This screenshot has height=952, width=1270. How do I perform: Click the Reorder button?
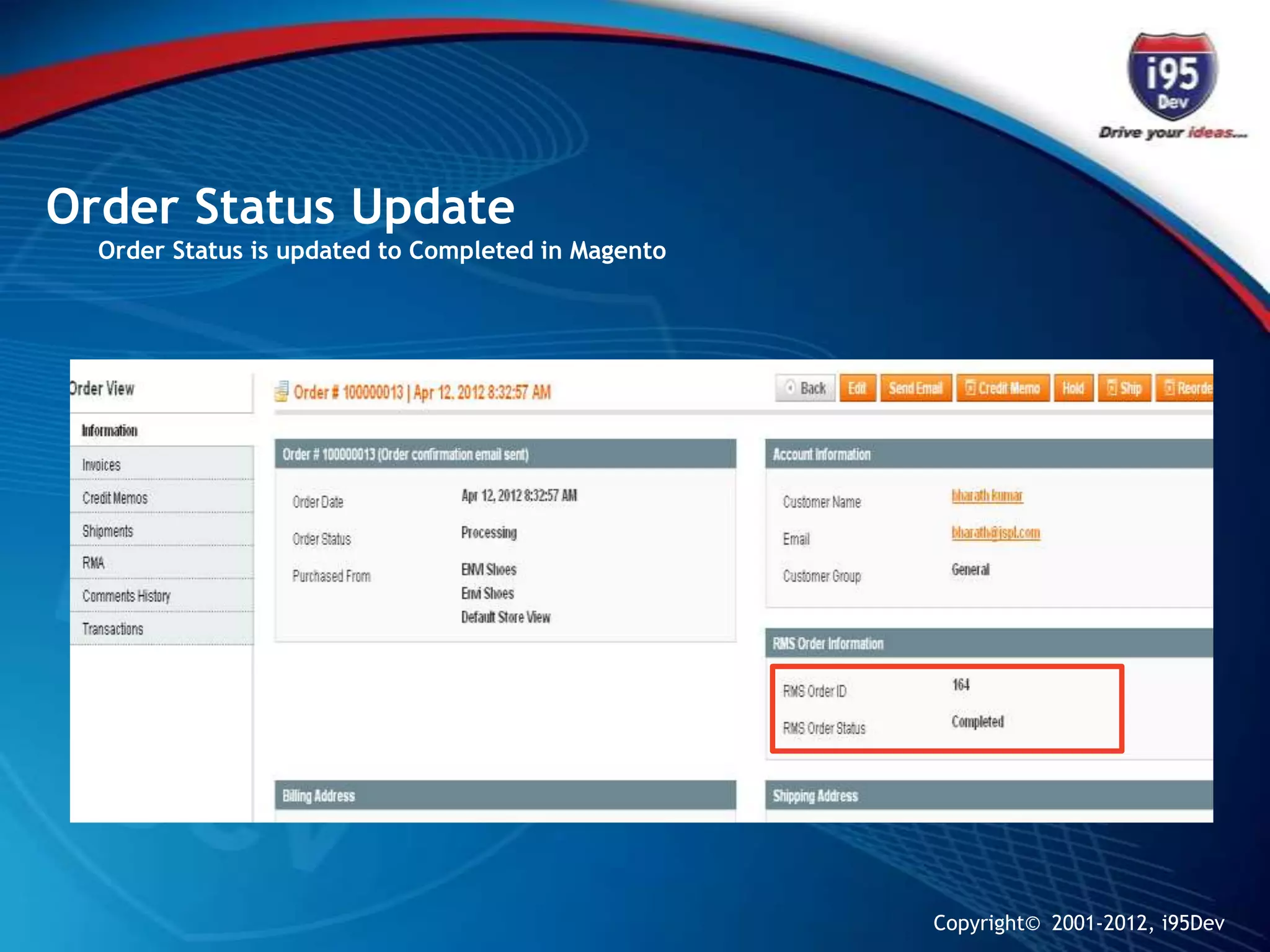(x=1184, y=388)
